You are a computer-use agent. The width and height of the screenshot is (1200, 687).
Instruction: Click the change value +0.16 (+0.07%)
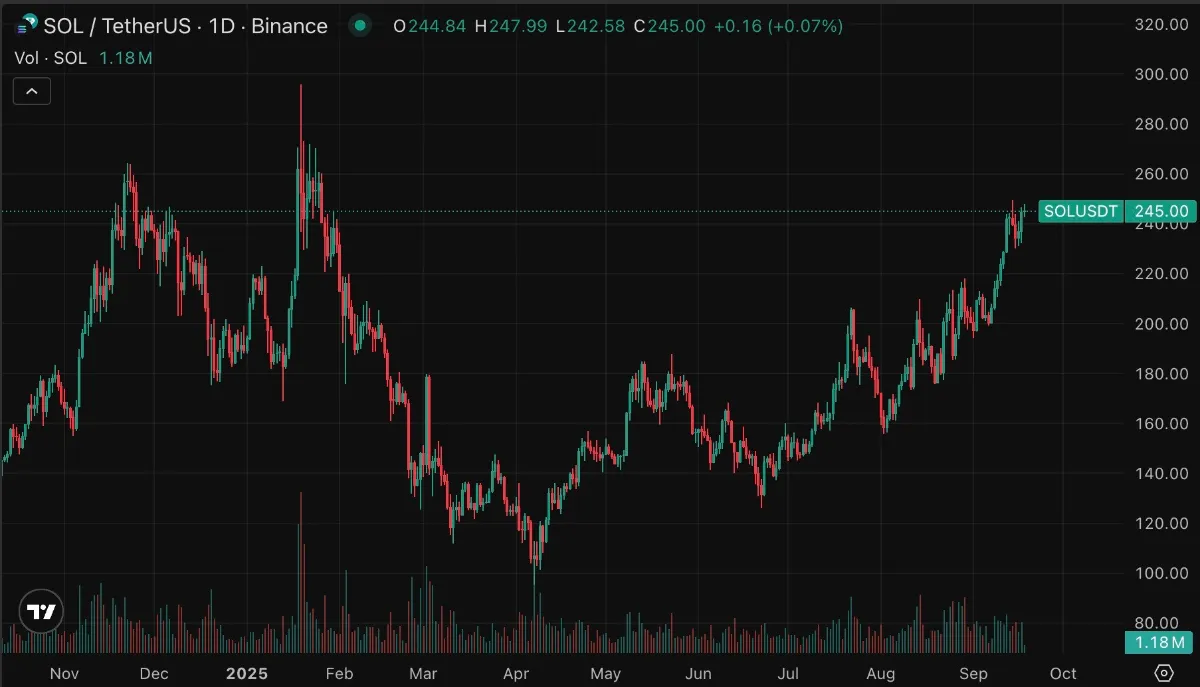click(x=778, y=26)
